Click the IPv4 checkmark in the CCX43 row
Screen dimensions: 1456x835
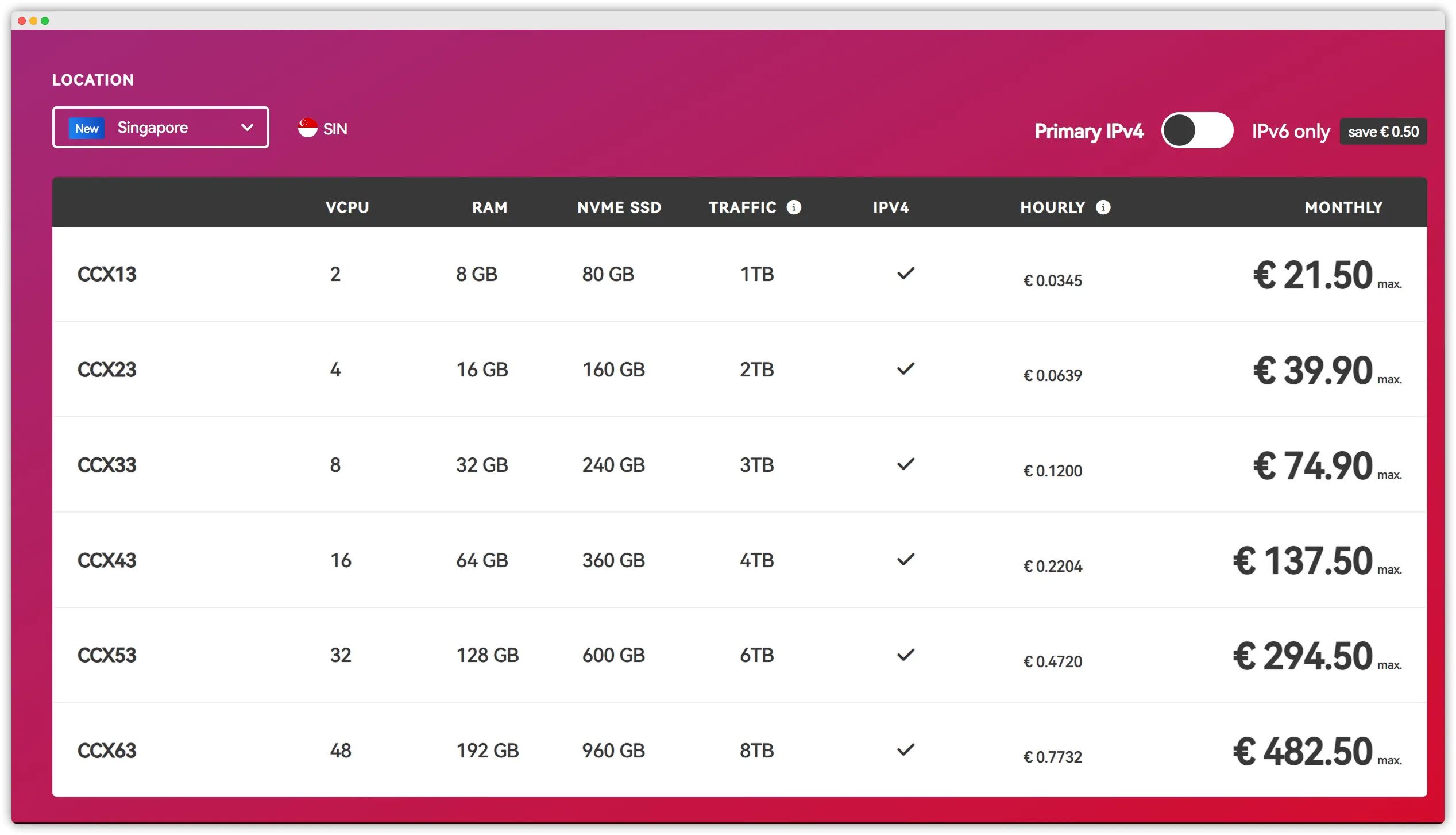906,560
